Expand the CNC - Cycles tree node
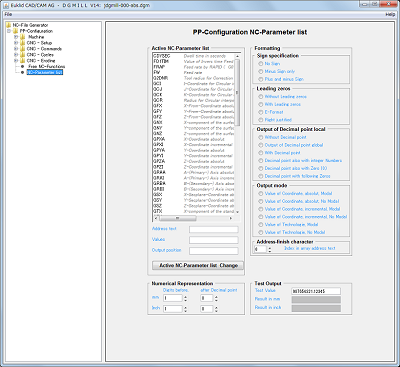The image size is (400, 367). click(x=16, y=55)
